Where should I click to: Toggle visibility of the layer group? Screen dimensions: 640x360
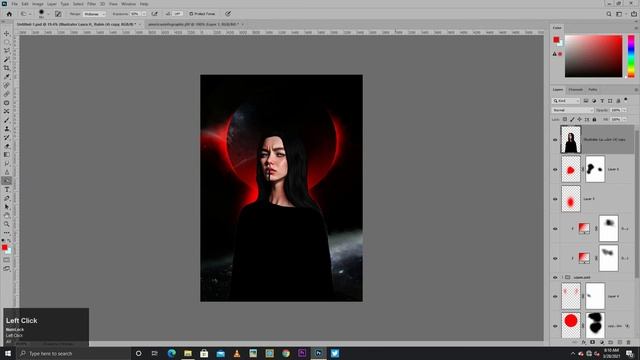coord(555,277)
